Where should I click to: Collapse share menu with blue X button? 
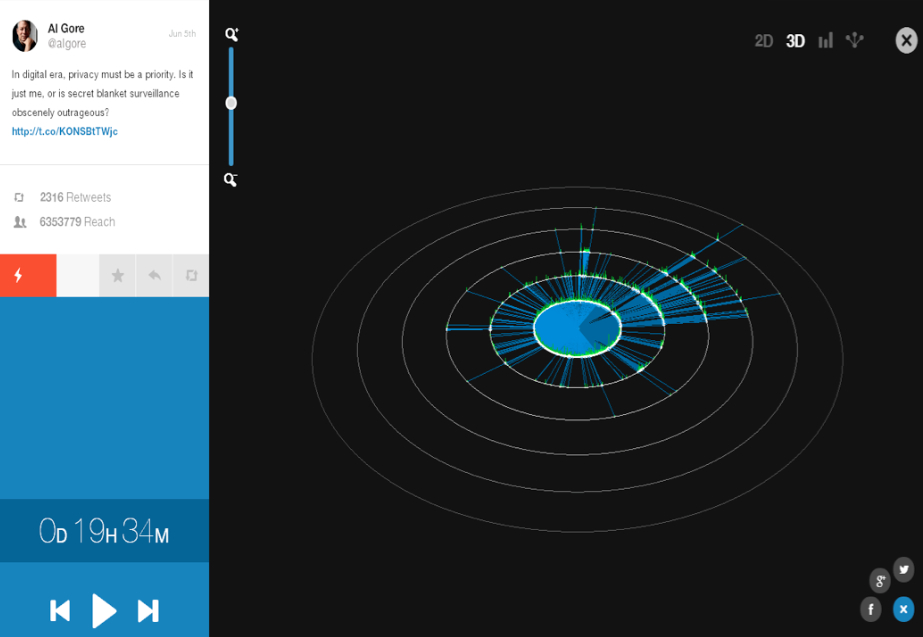point(903,609)
